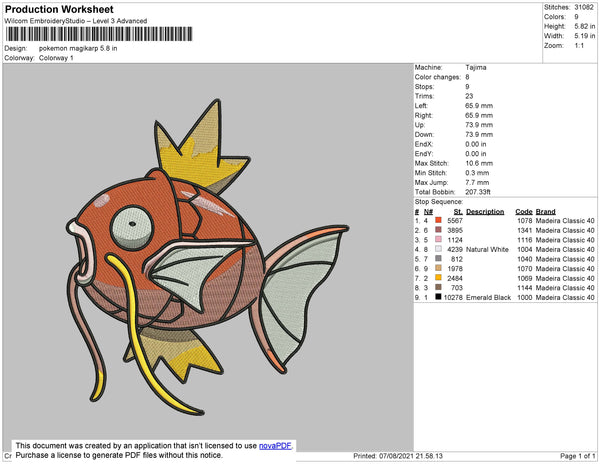Screen dimensions: 600x464
Task: Click Total Bobbin value '207.33ft'
Action: tap(478, 192)
